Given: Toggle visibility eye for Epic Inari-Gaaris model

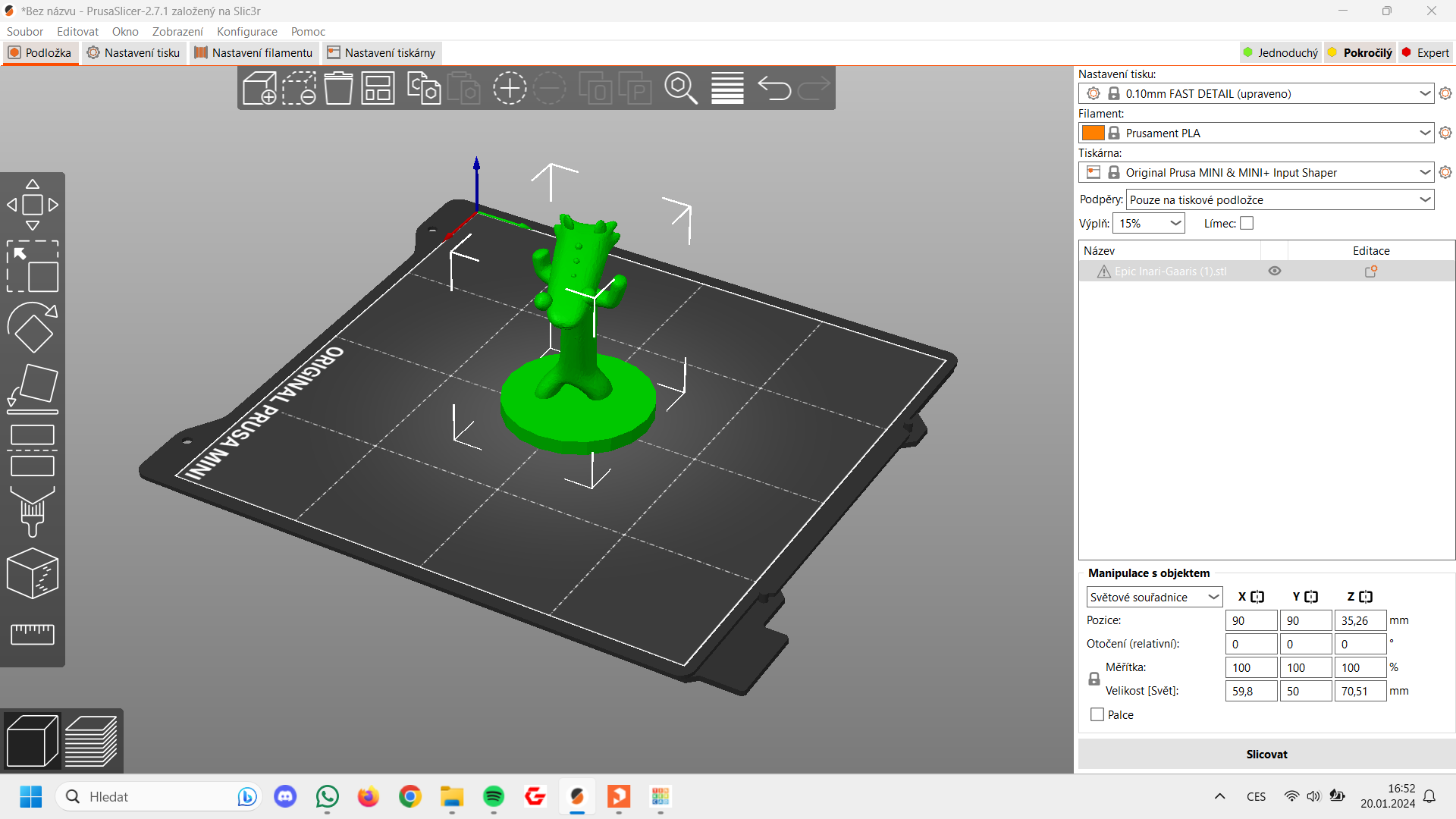Looking at the screenshot, I should [1275, 271].
